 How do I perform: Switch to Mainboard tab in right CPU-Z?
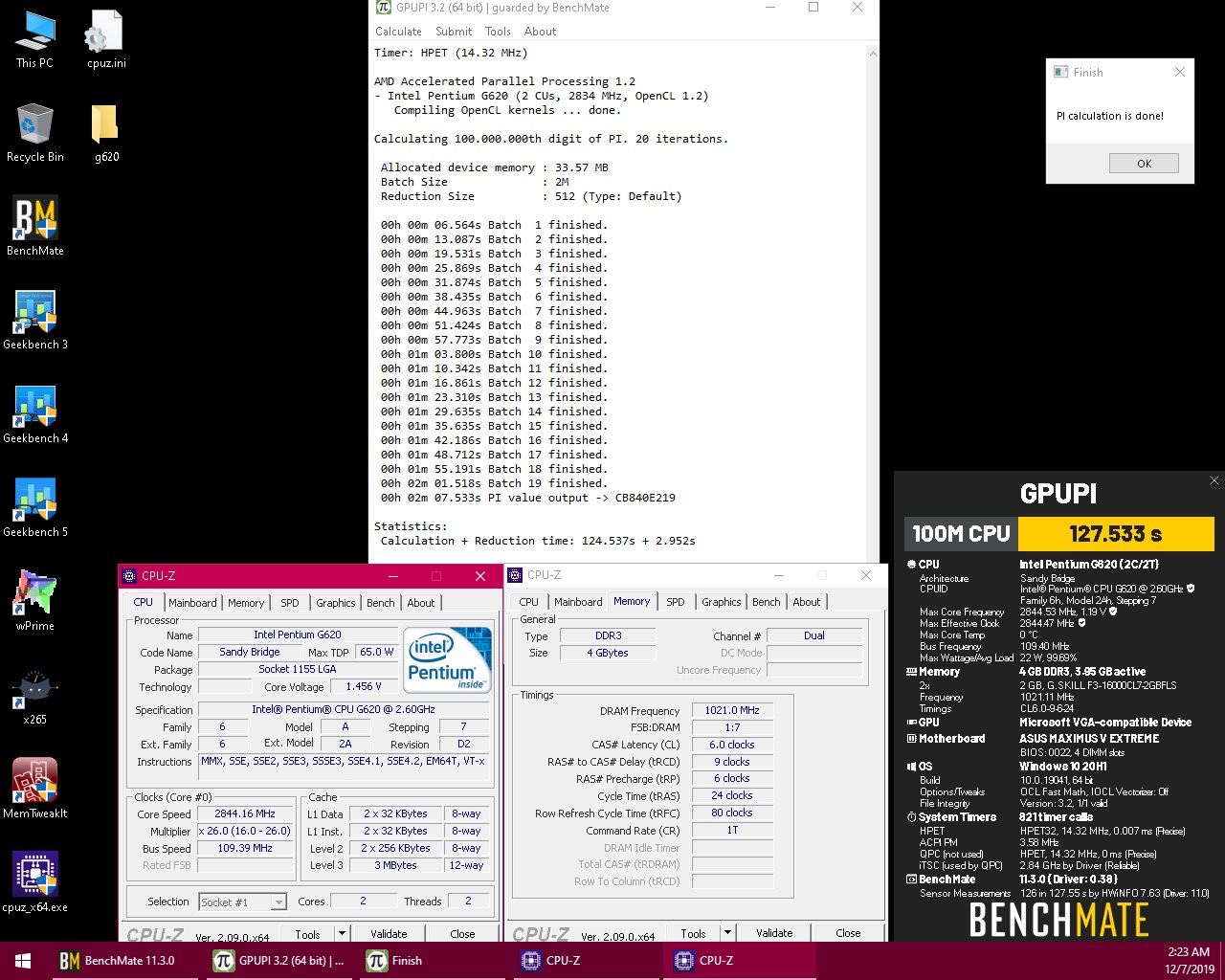click(x=578, y=602)
